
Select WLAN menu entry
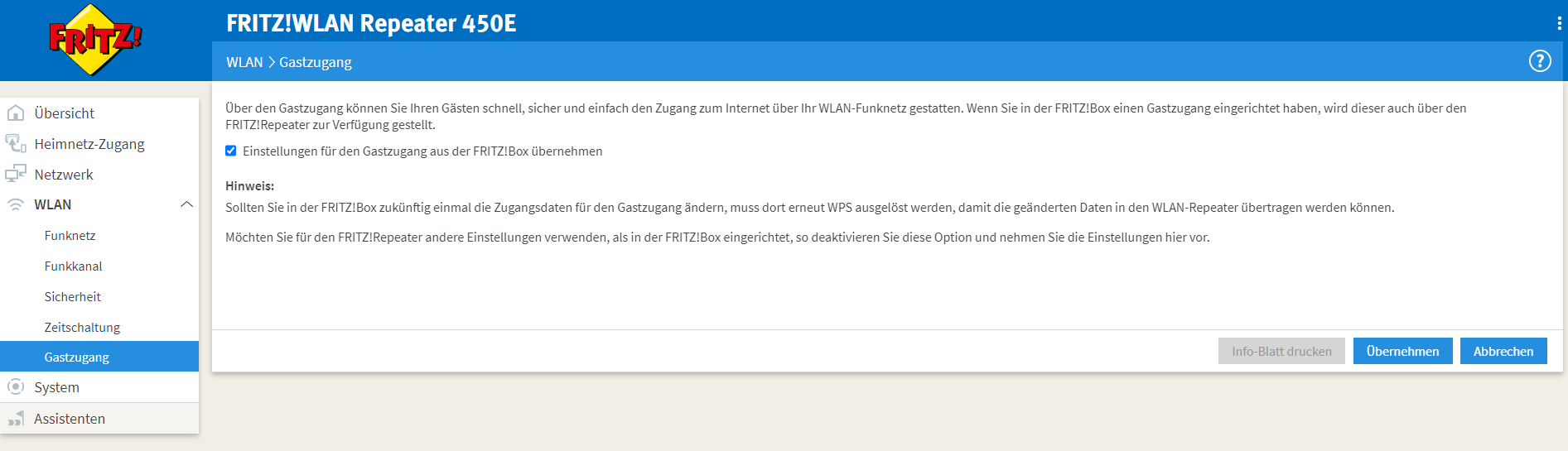point(99,204)
